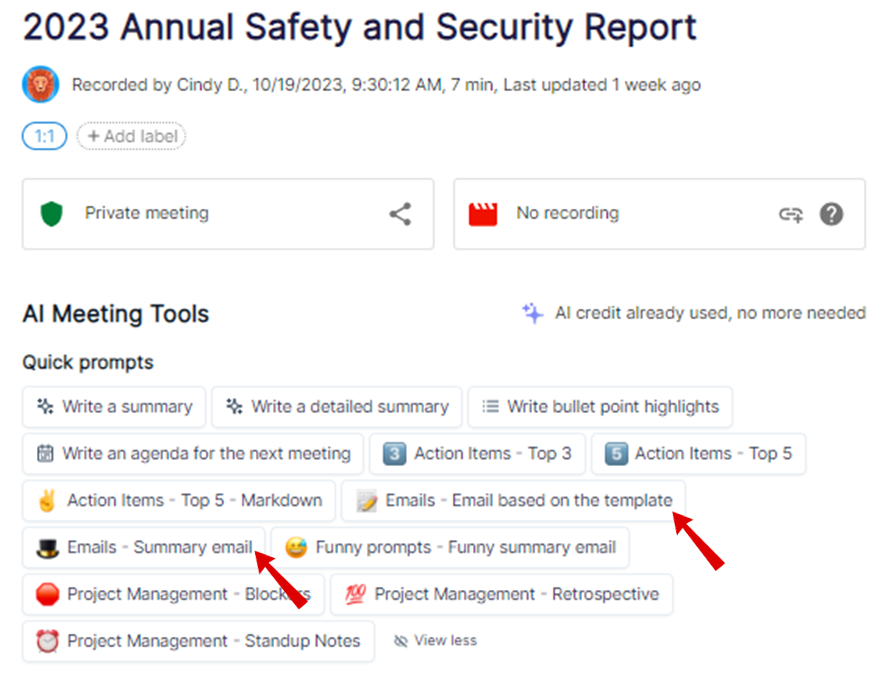Run the Write a summary prompt

(x=114, y=407)
